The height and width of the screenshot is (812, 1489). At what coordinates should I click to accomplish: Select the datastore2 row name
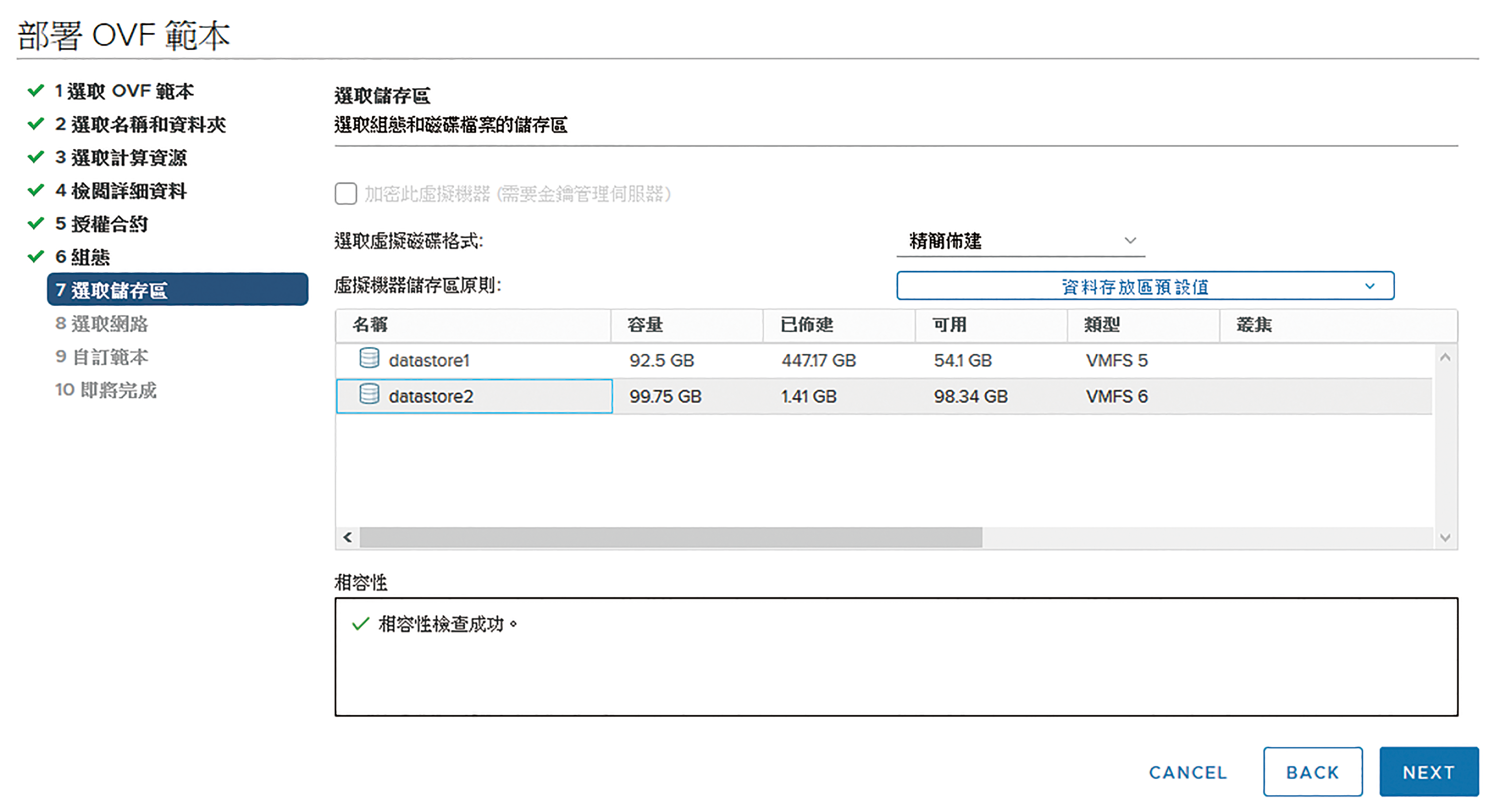click(431, 396)
